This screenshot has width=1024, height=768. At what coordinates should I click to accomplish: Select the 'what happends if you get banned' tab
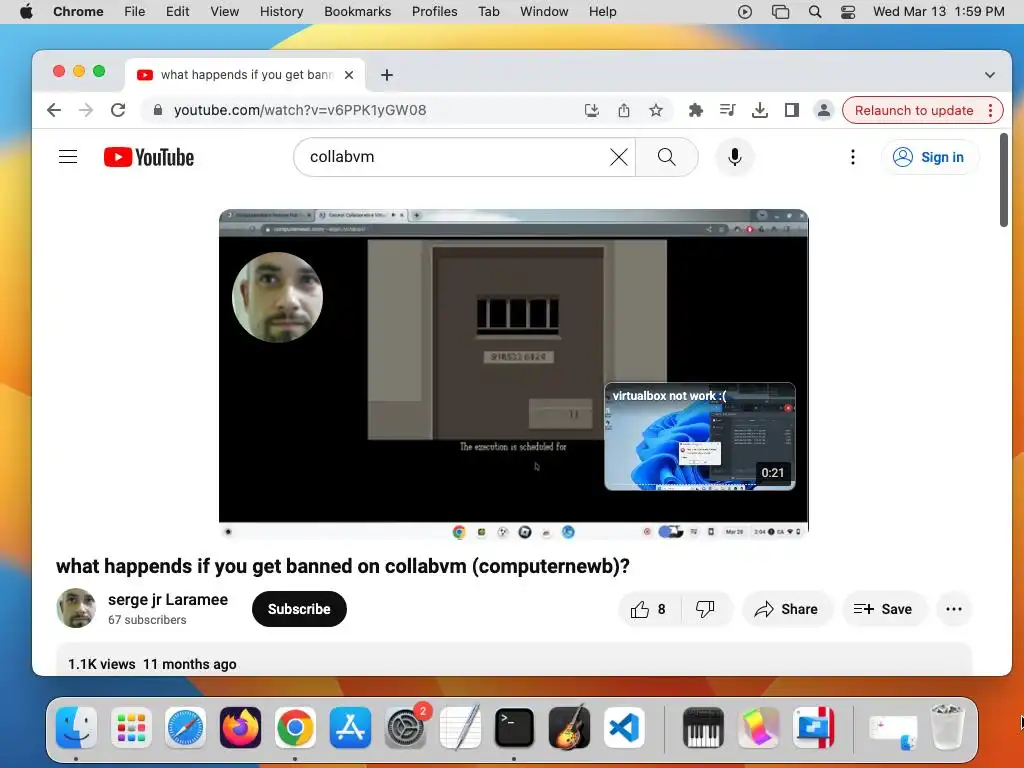(245, 75)
